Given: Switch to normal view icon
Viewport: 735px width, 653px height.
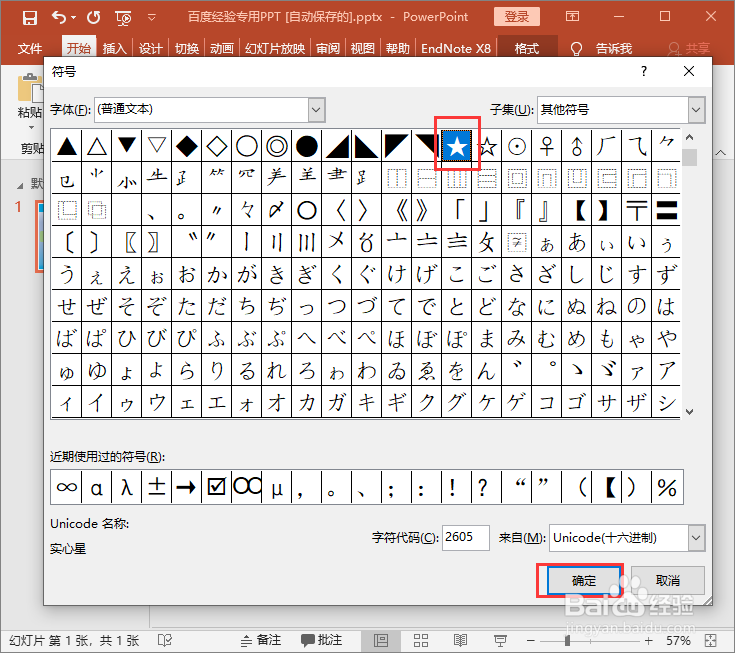Looking at the screenshot, I should pyautogui.click(x=381, y=640).
